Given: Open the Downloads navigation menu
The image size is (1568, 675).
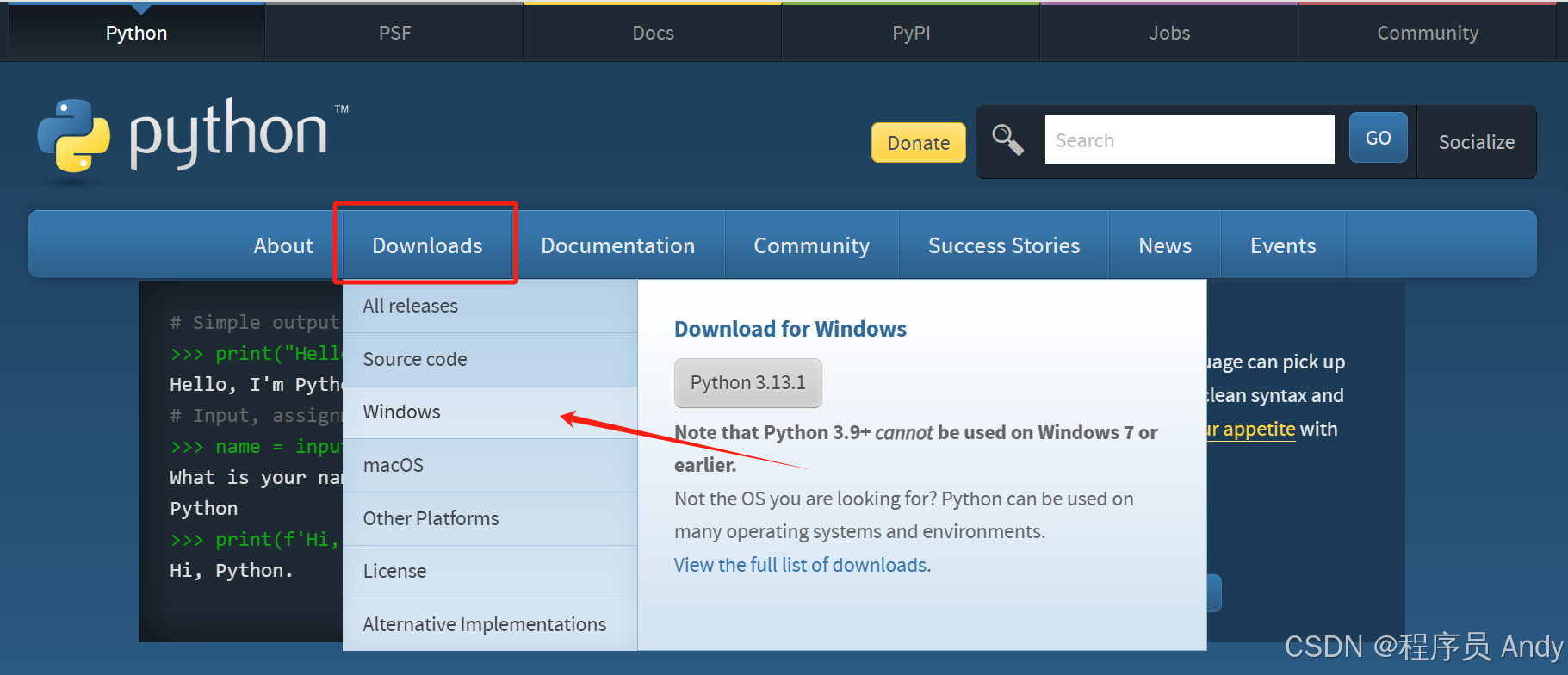Looking at the screenshot, I should (427, 245).
